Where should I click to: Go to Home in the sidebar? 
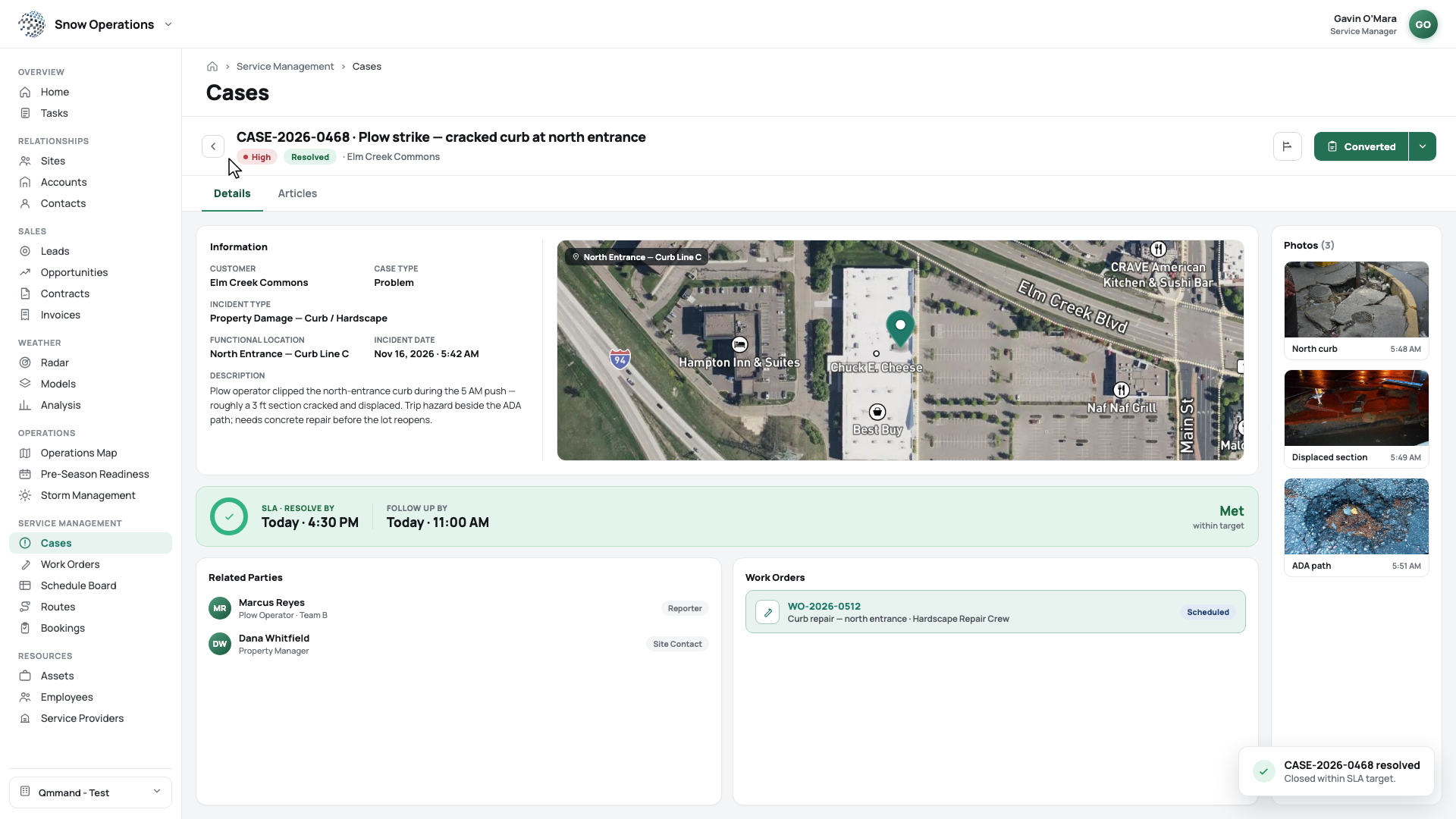click(x=90, y=92)
